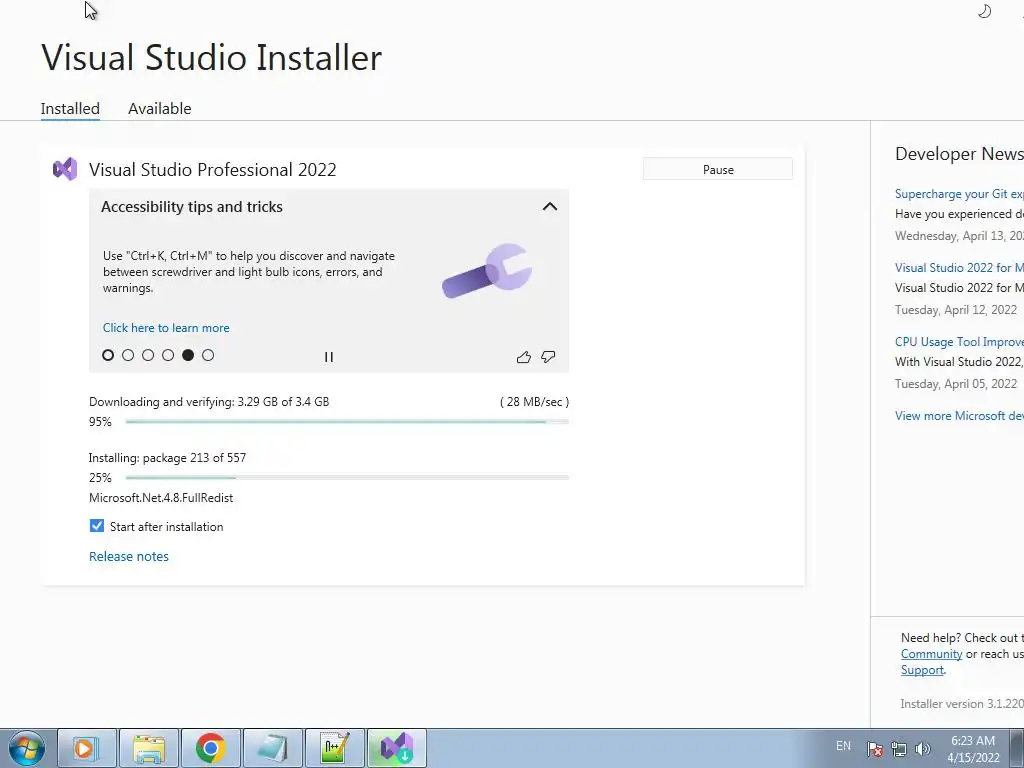Open the Community help link
Viewport: 1024px width, 768px height.
(931, 654)
